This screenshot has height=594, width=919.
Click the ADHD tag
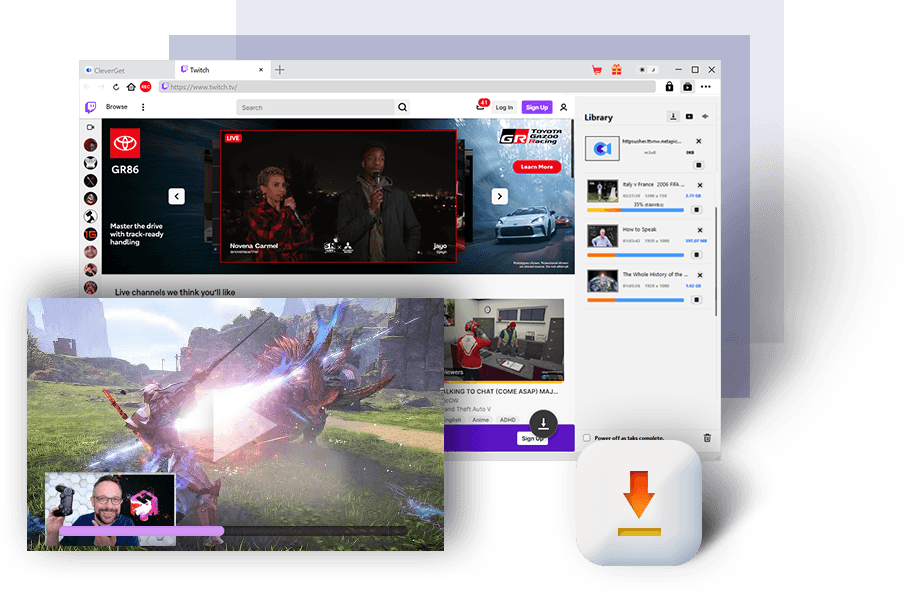click(x=508, y=420)
